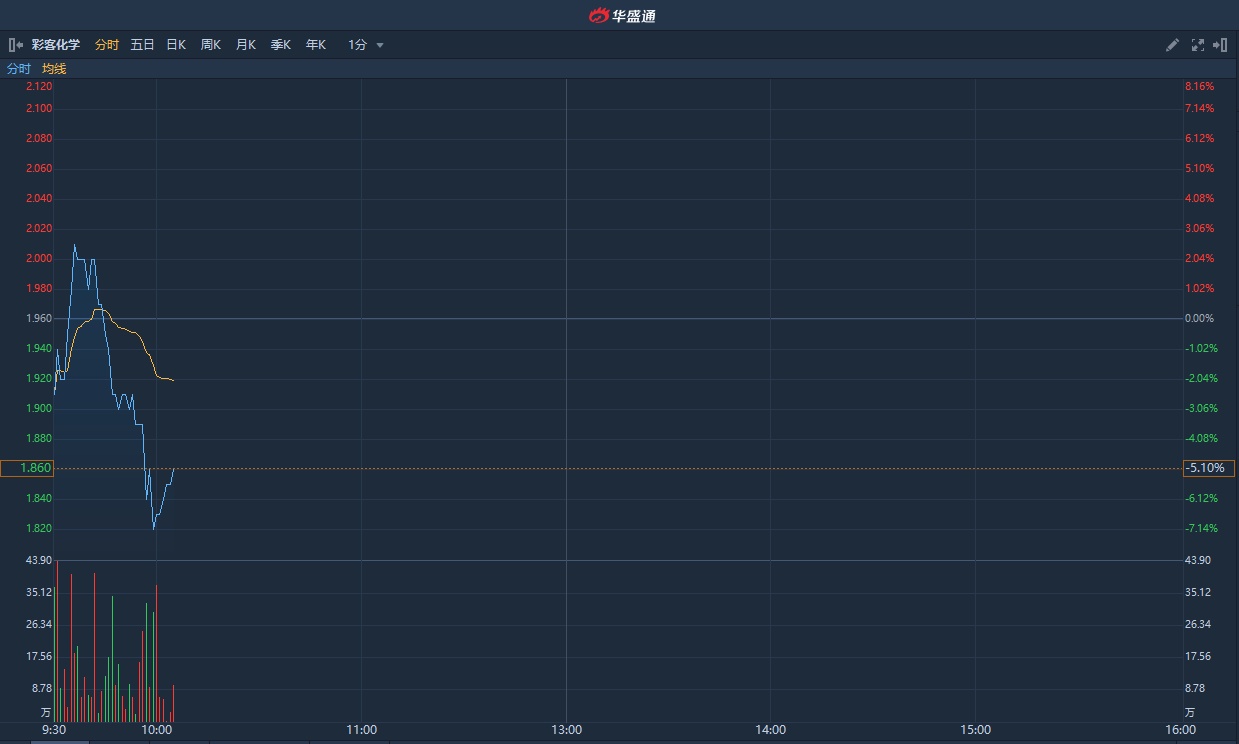Switch to 年K chart
This screenshot has width=1239, height=744.
(316, 45)
